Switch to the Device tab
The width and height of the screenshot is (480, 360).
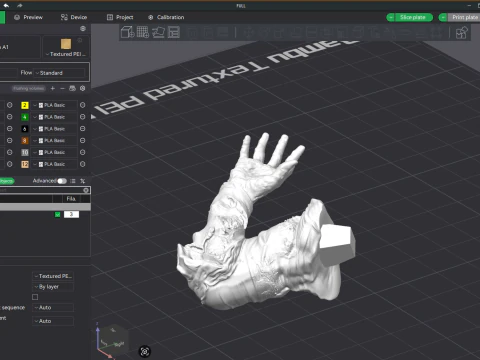coord(74,17)
